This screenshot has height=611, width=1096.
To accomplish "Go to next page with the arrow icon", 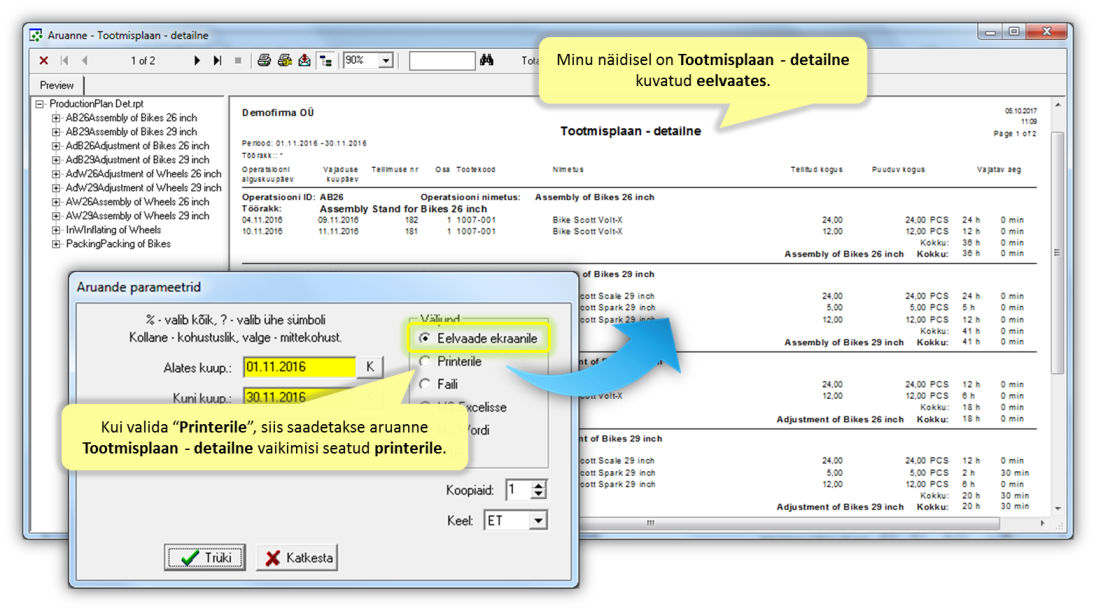I will point(197,61).
